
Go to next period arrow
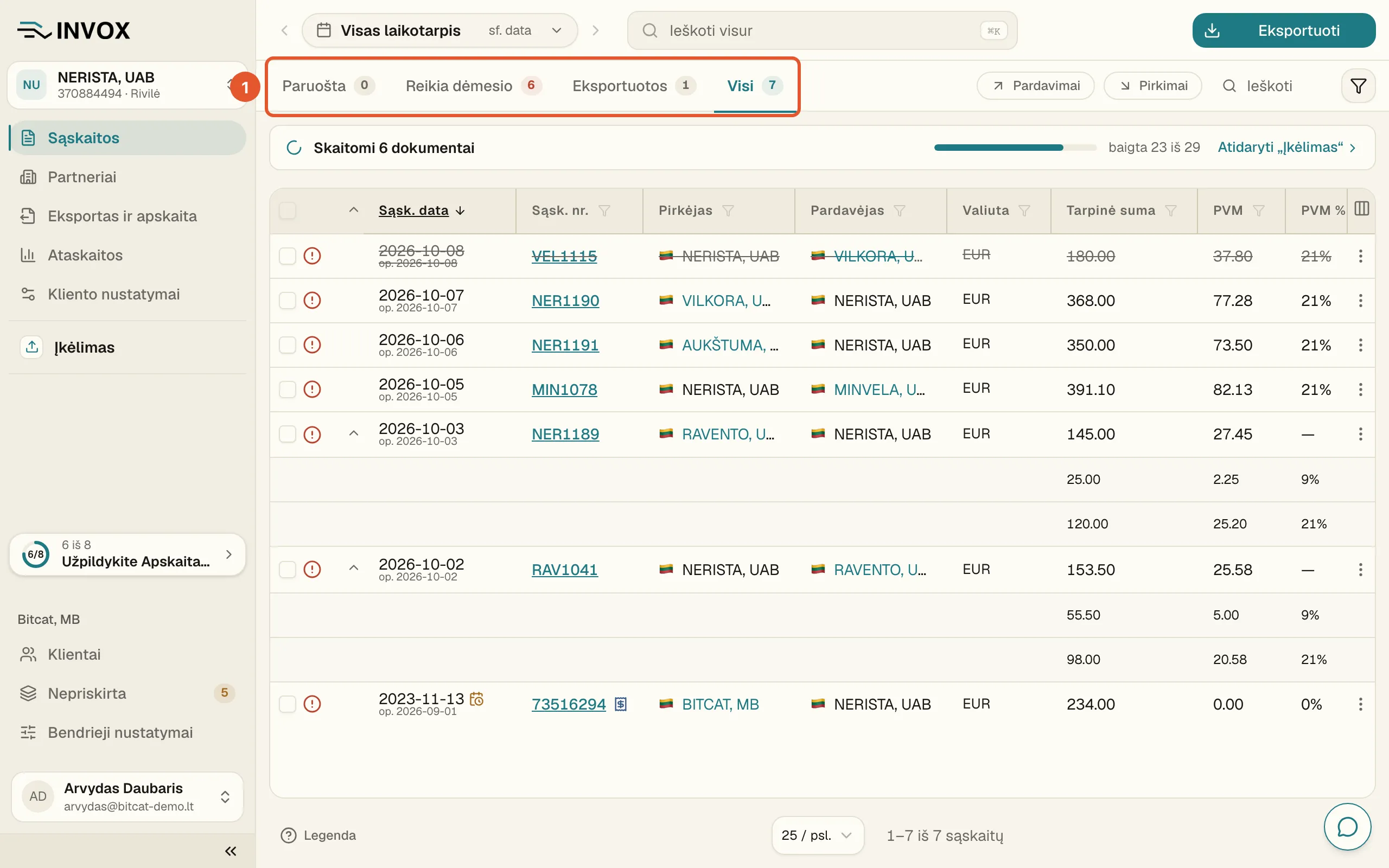pos(595,30)
